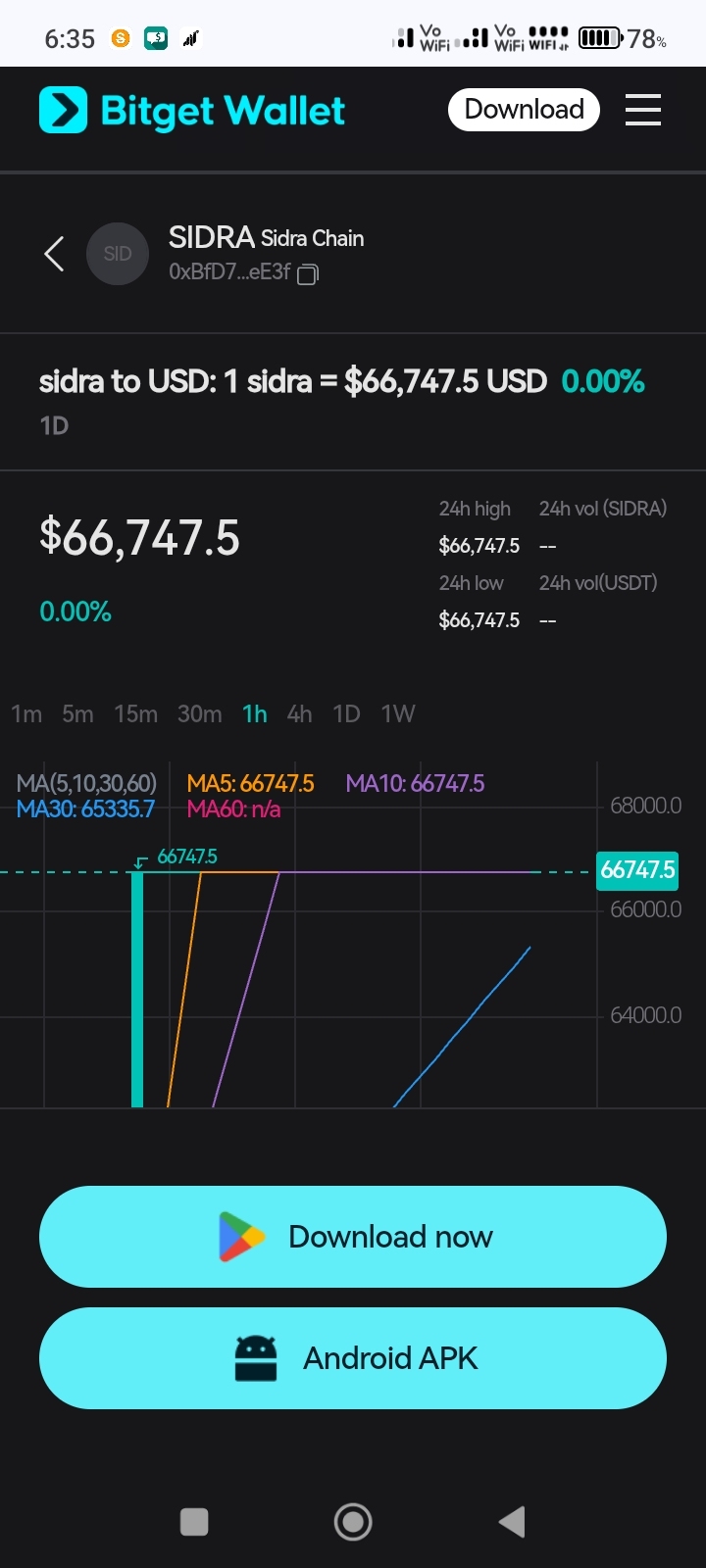Image resolution: width=706 pixels, height=1568 pixels.
Task: Click the MA(5,10,30,60) indicator label
Action: (x=86, y=783)
